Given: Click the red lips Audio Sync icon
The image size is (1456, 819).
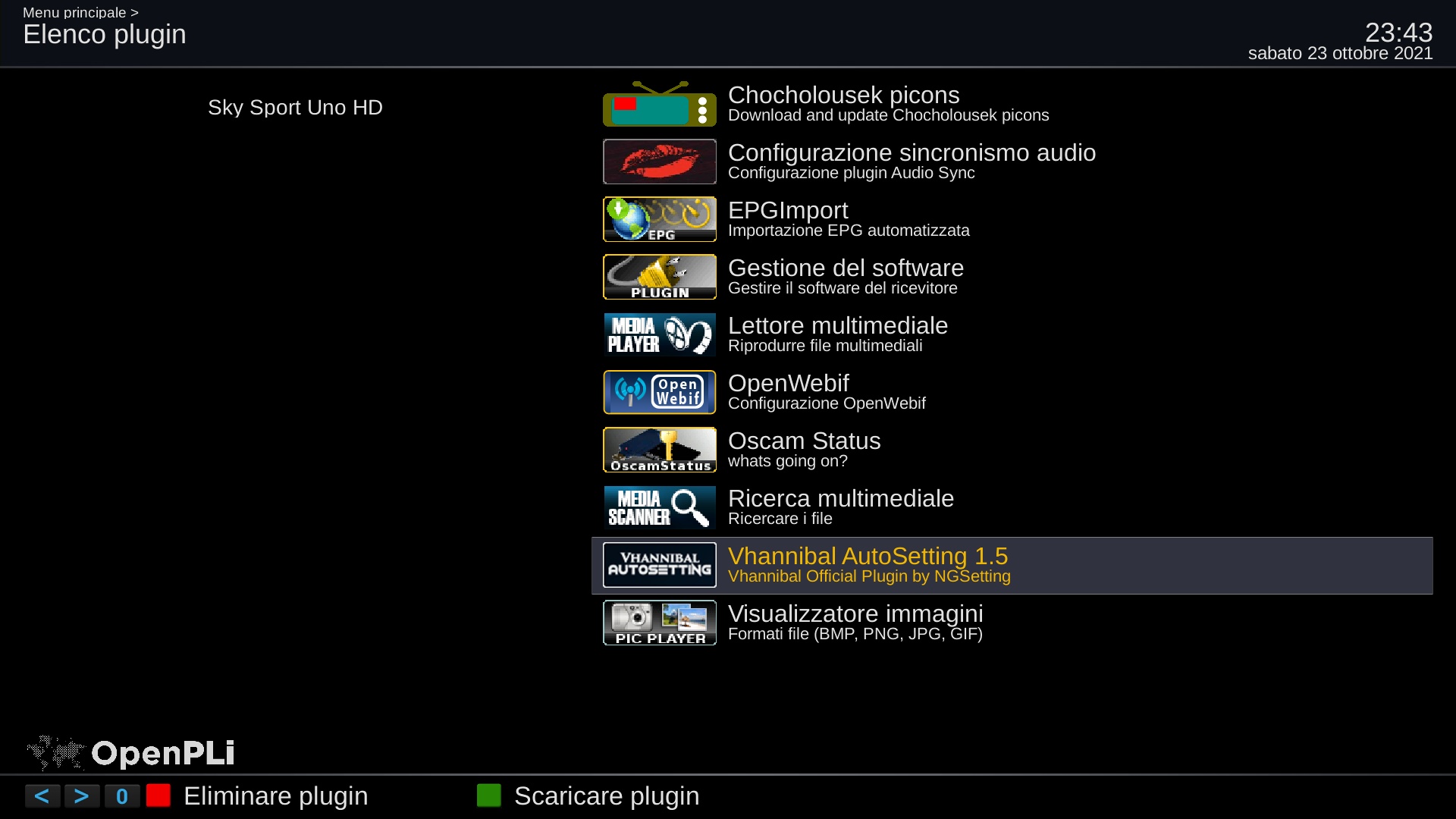Looking at the screenshot, I should (660, 162).
